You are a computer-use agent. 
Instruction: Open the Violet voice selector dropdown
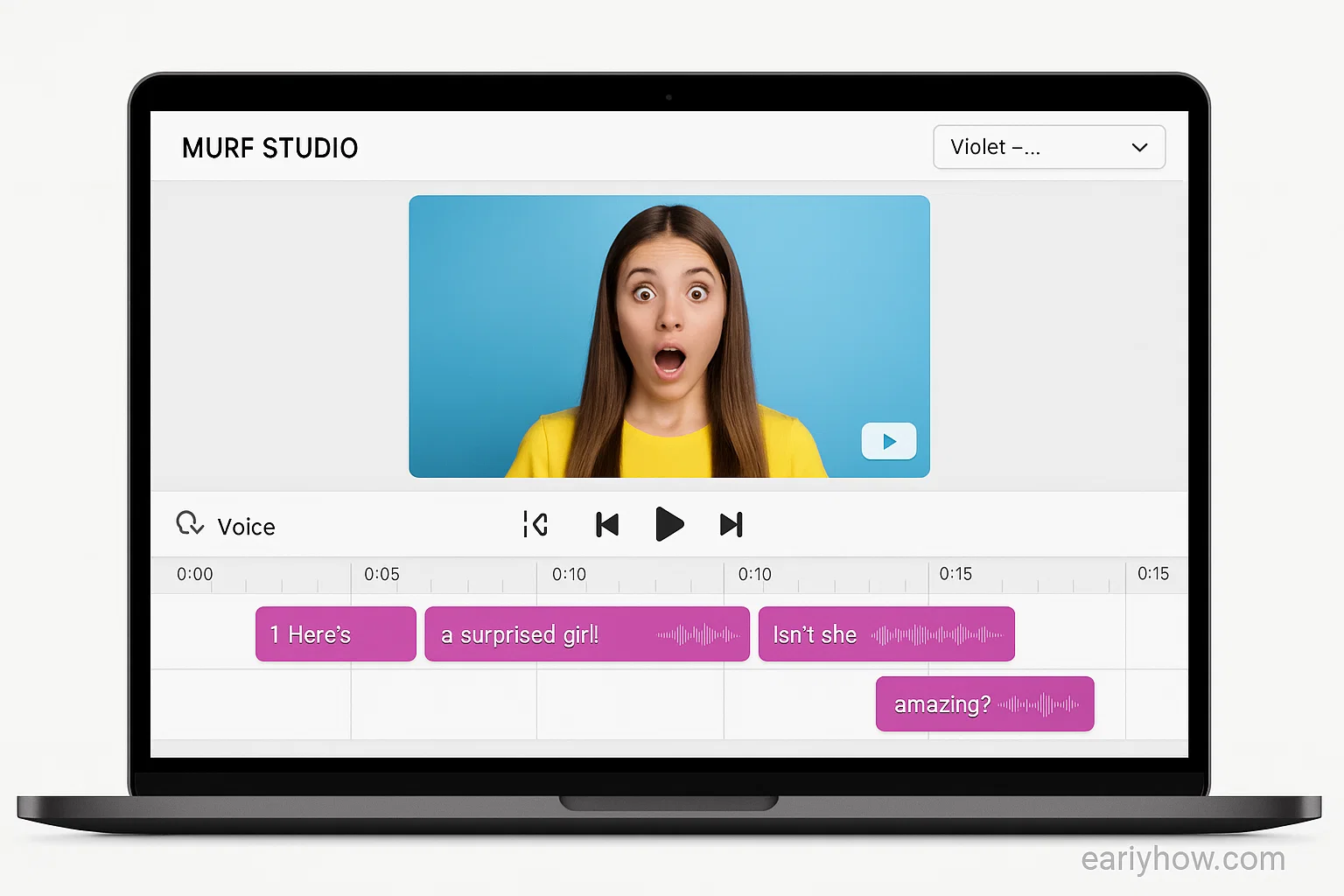click(x=1048, y=147)
